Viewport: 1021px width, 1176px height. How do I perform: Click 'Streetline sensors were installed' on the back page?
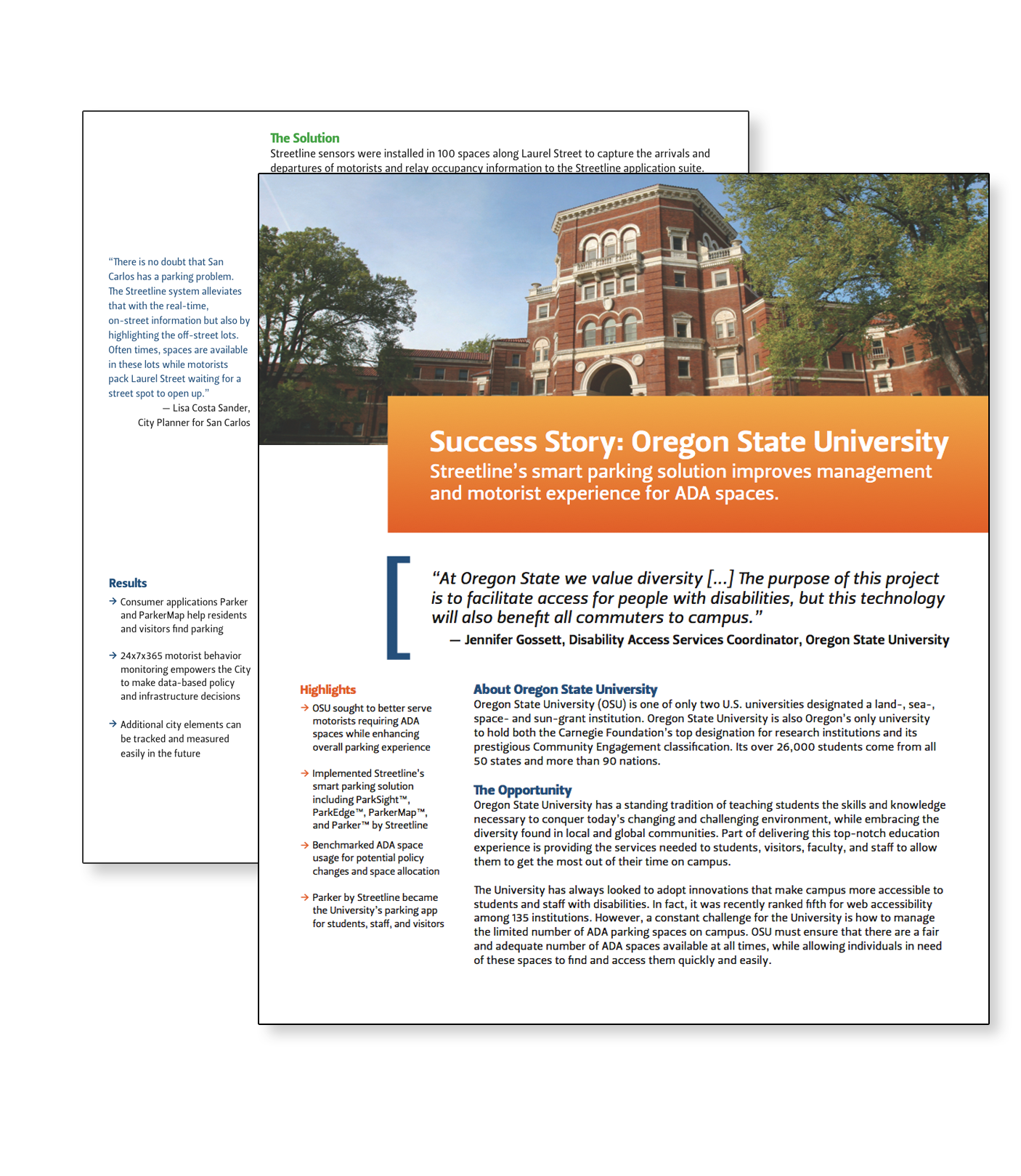point(490,160)
